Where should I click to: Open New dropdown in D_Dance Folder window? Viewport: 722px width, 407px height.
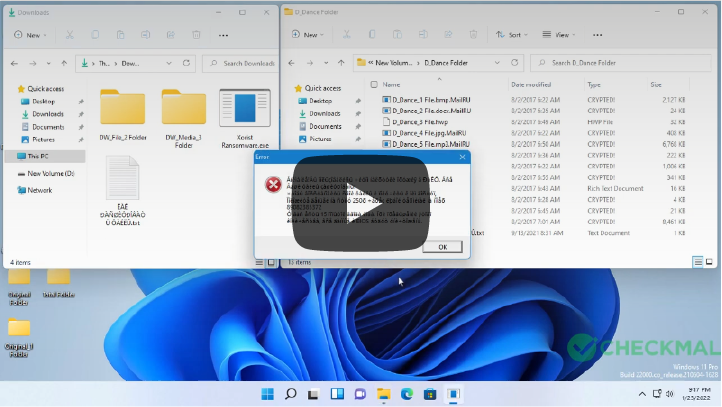[308, 35]
